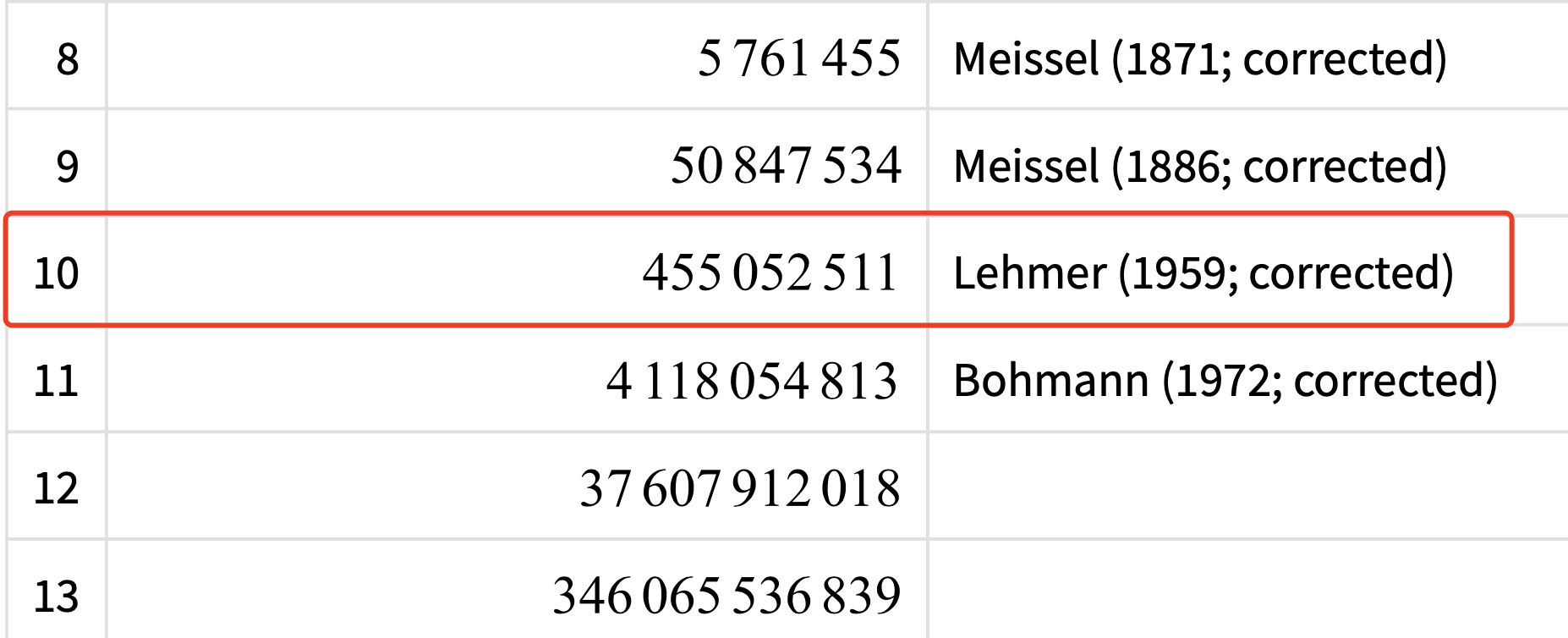Screen dimensions: 1568x638
Task: Click the value 5 761 455
Action: coord(799,58)
